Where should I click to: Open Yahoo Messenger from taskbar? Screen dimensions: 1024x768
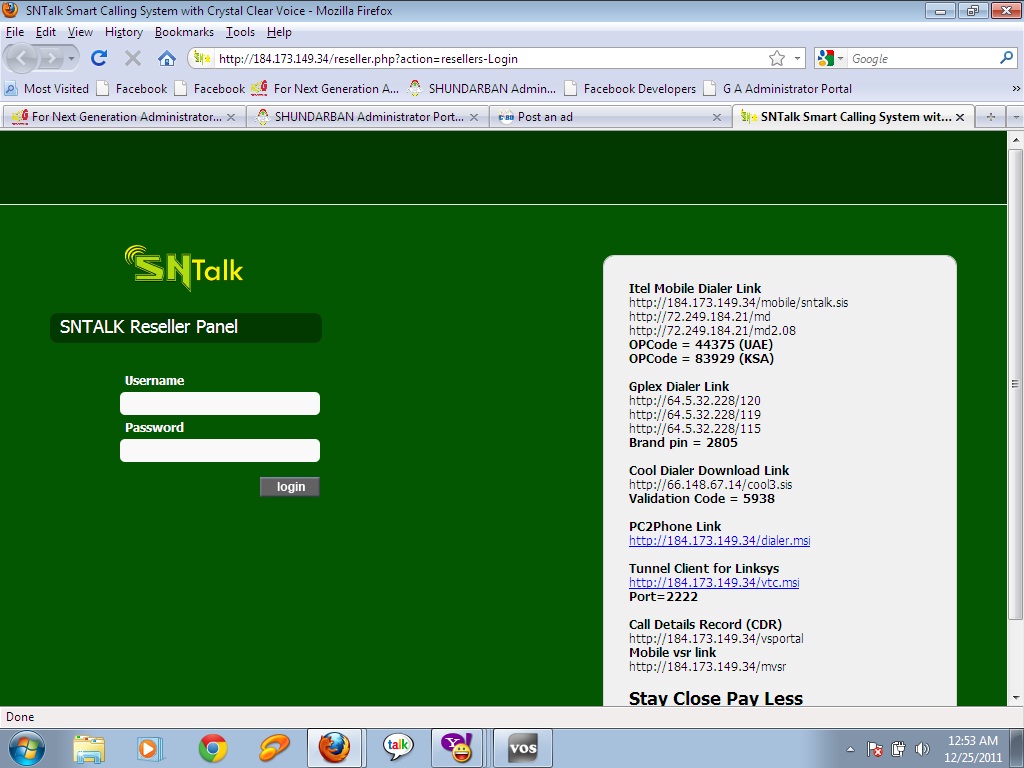click(x=458, y=748)
